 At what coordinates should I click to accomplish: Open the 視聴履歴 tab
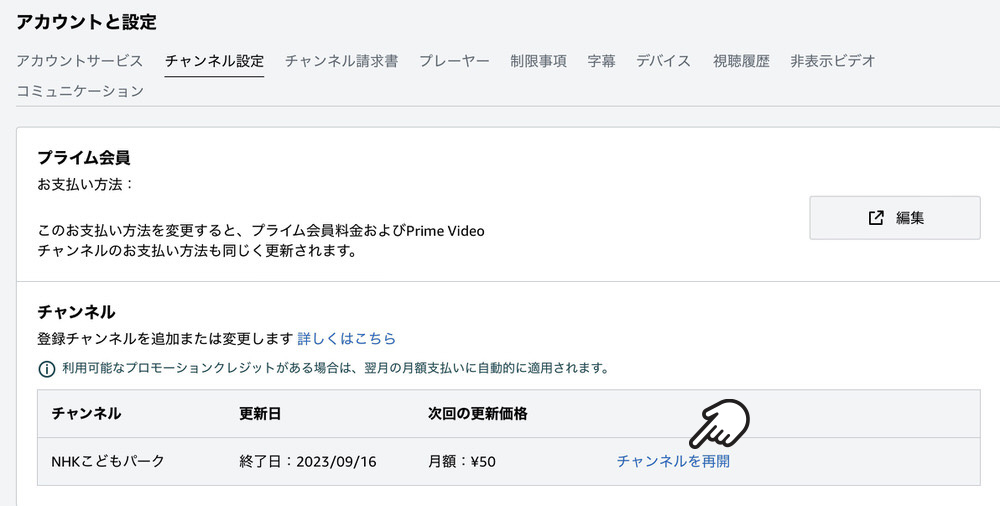point(741,61)
